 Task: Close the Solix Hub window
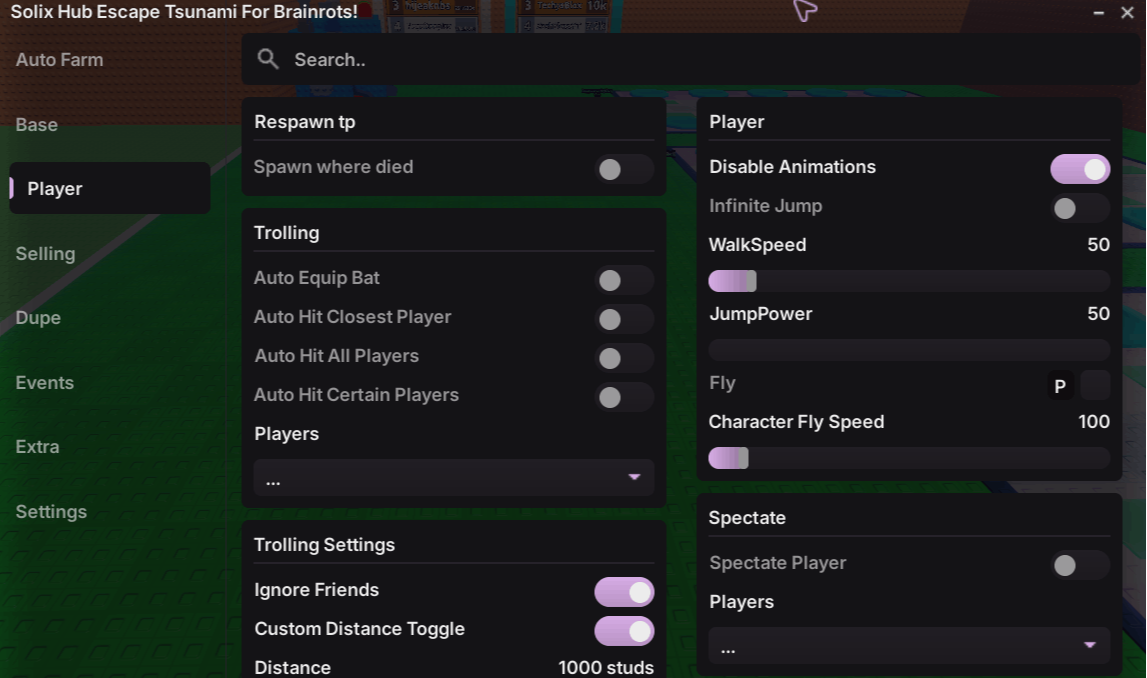click(1127, 13)
